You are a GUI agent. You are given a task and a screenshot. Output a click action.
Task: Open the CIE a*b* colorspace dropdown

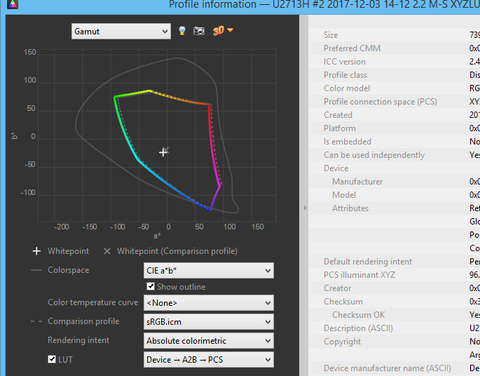209,270
